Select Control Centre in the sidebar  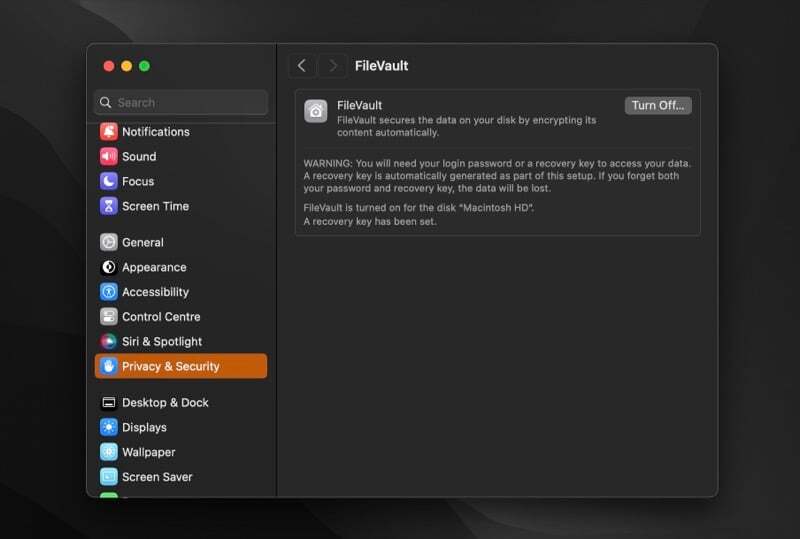coord(181,316)
